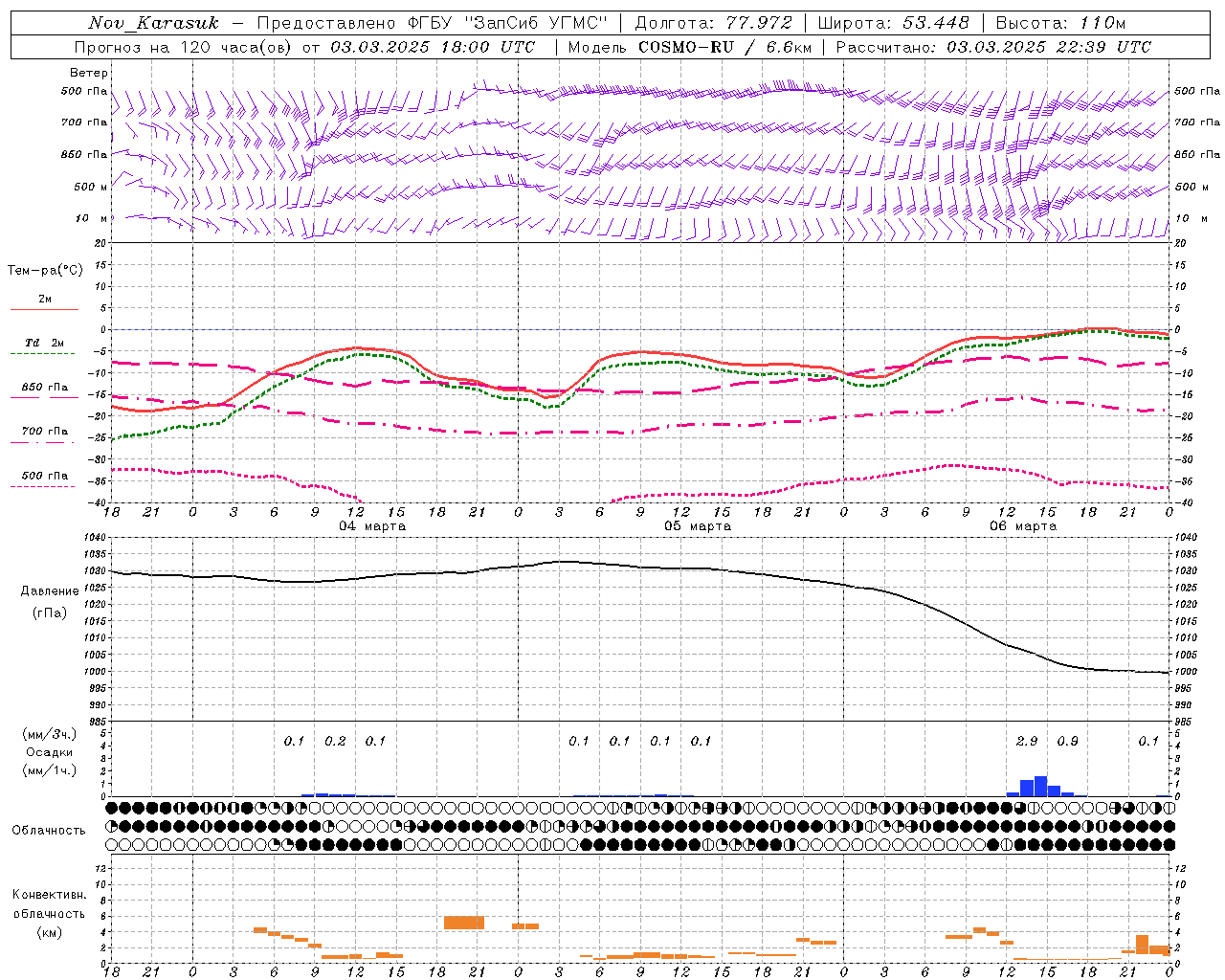Image resolution: width=1225 pixels, height=980 pixels.
Task: Click precipitation value 0.2
Action: coord(335,742)
